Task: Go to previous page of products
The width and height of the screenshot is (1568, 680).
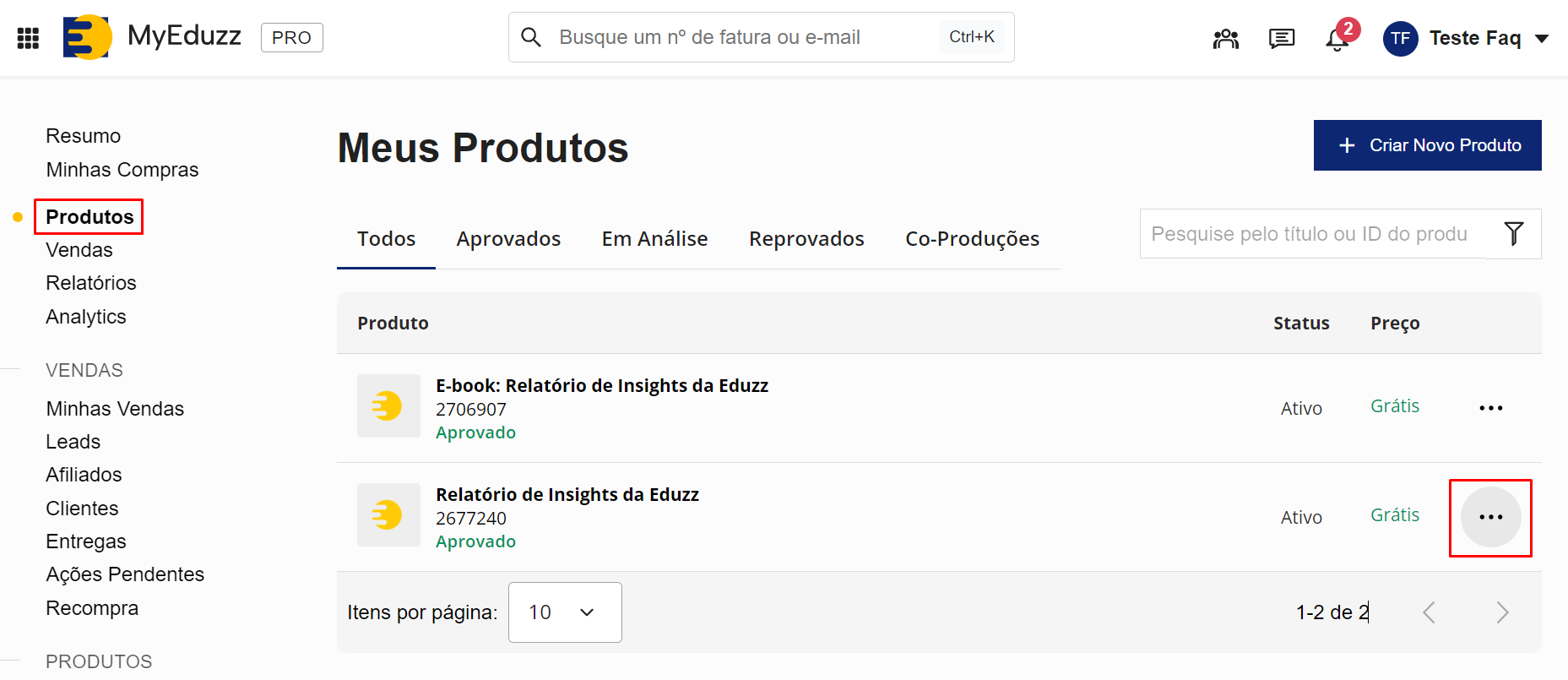Action: click(1429, 612)
